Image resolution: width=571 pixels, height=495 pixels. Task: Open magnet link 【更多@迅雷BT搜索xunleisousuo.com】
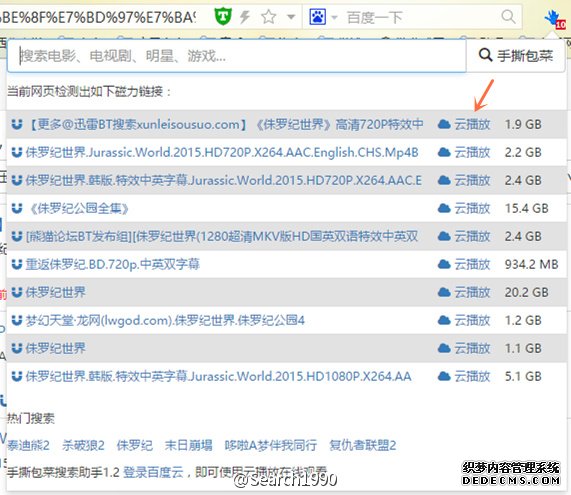coord(225,125)
